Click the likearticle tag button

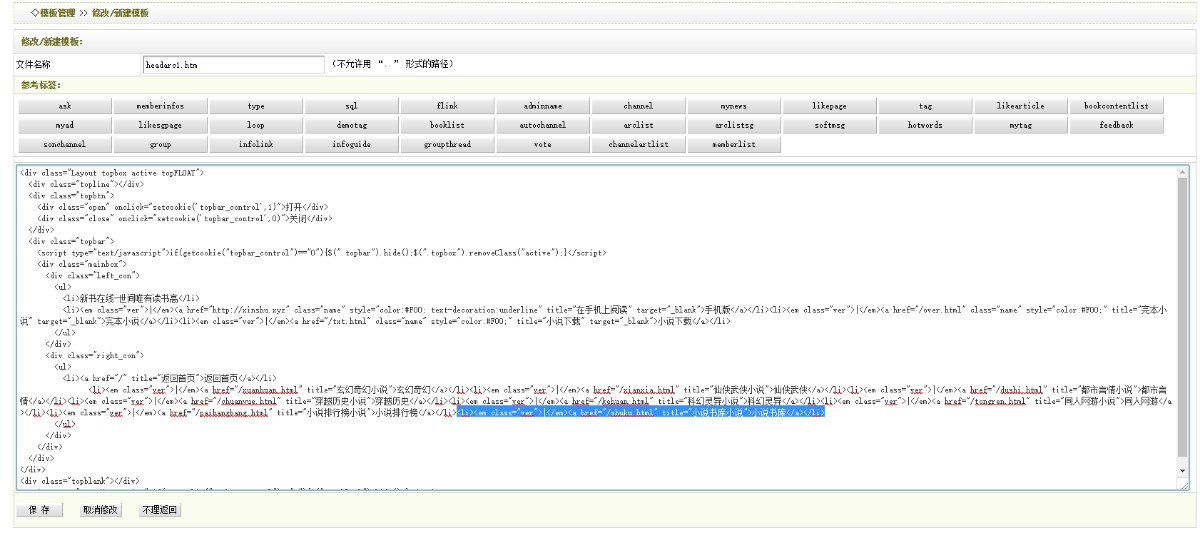pyautogui.click(x=1021, y=106)
